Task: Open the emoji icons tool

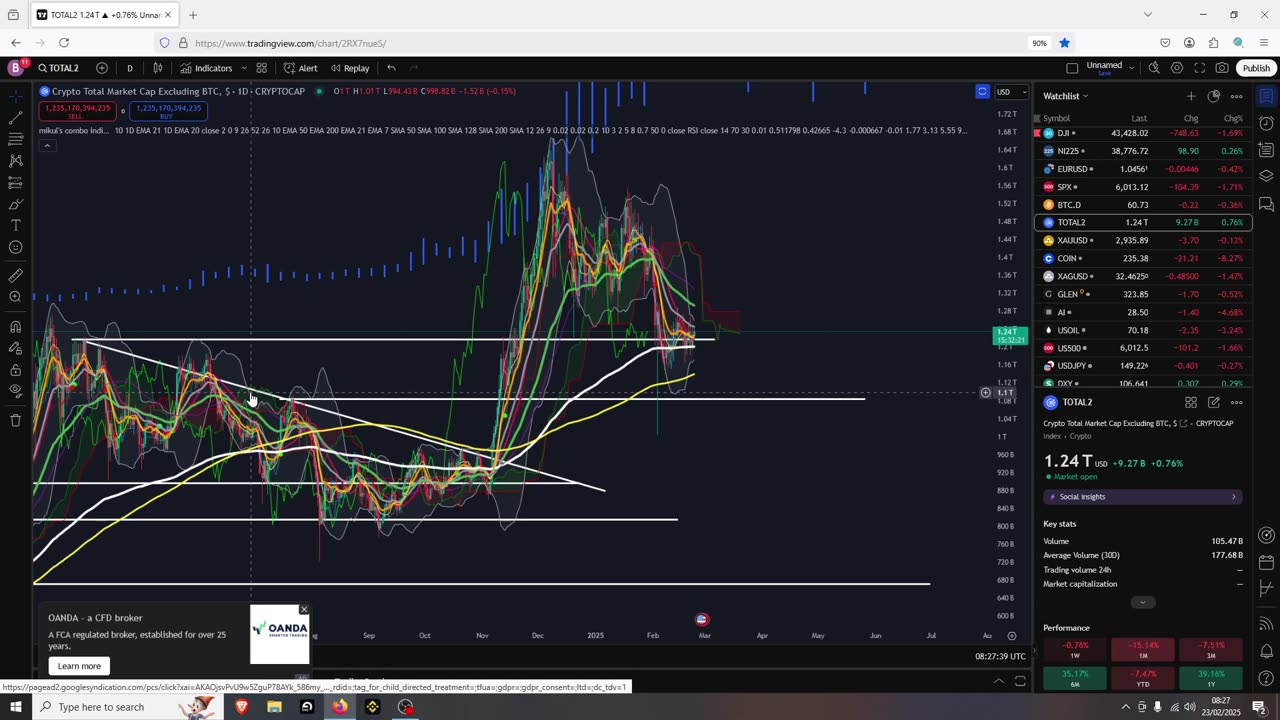Action: [x=15, y=247]
